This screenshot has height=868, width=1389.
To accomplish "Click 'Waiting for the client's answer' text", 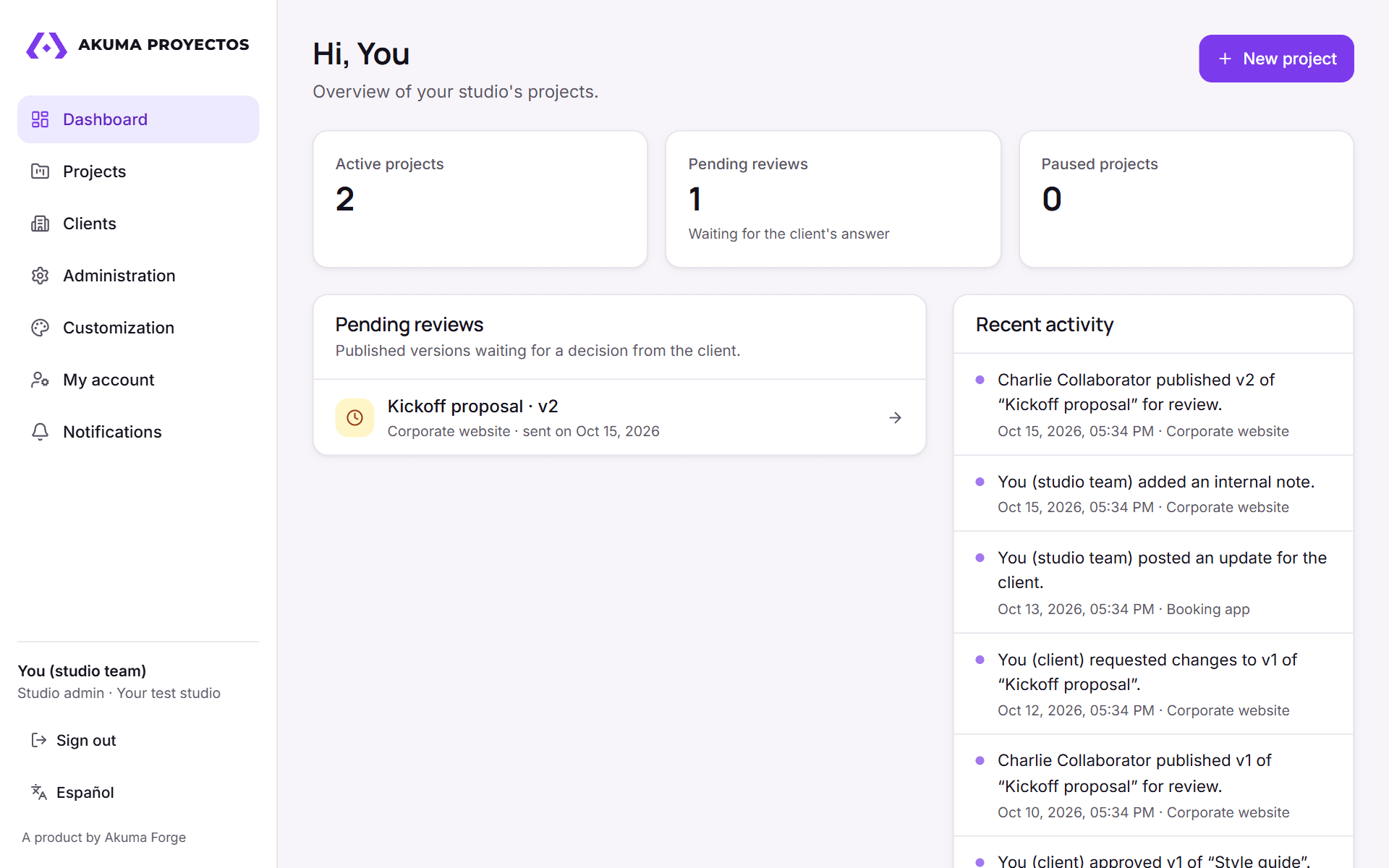I will point(789,234).
